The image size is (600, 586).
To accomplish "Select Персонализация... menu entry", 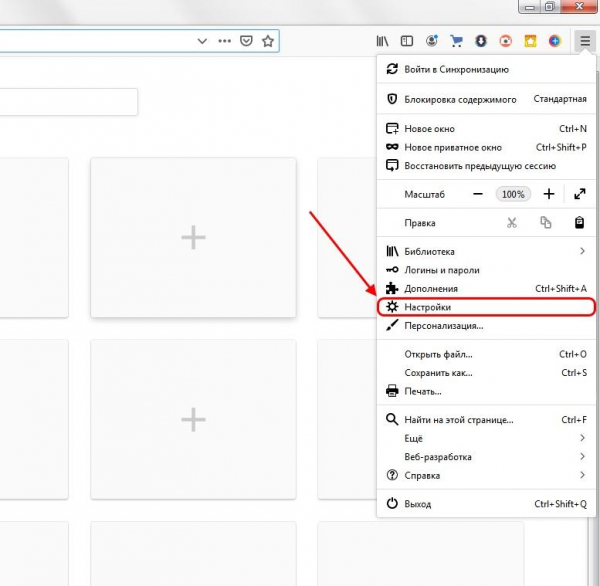I will (486, 326).
